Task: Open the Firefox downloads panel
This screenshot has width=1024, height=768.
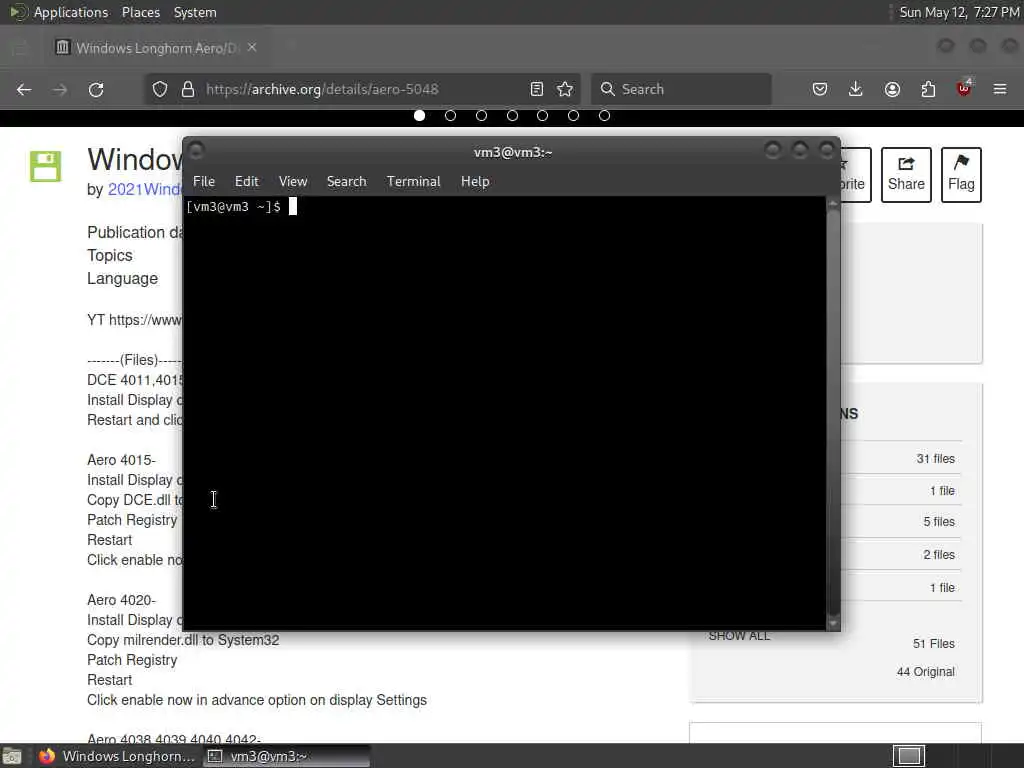Action: coord(856,89)
